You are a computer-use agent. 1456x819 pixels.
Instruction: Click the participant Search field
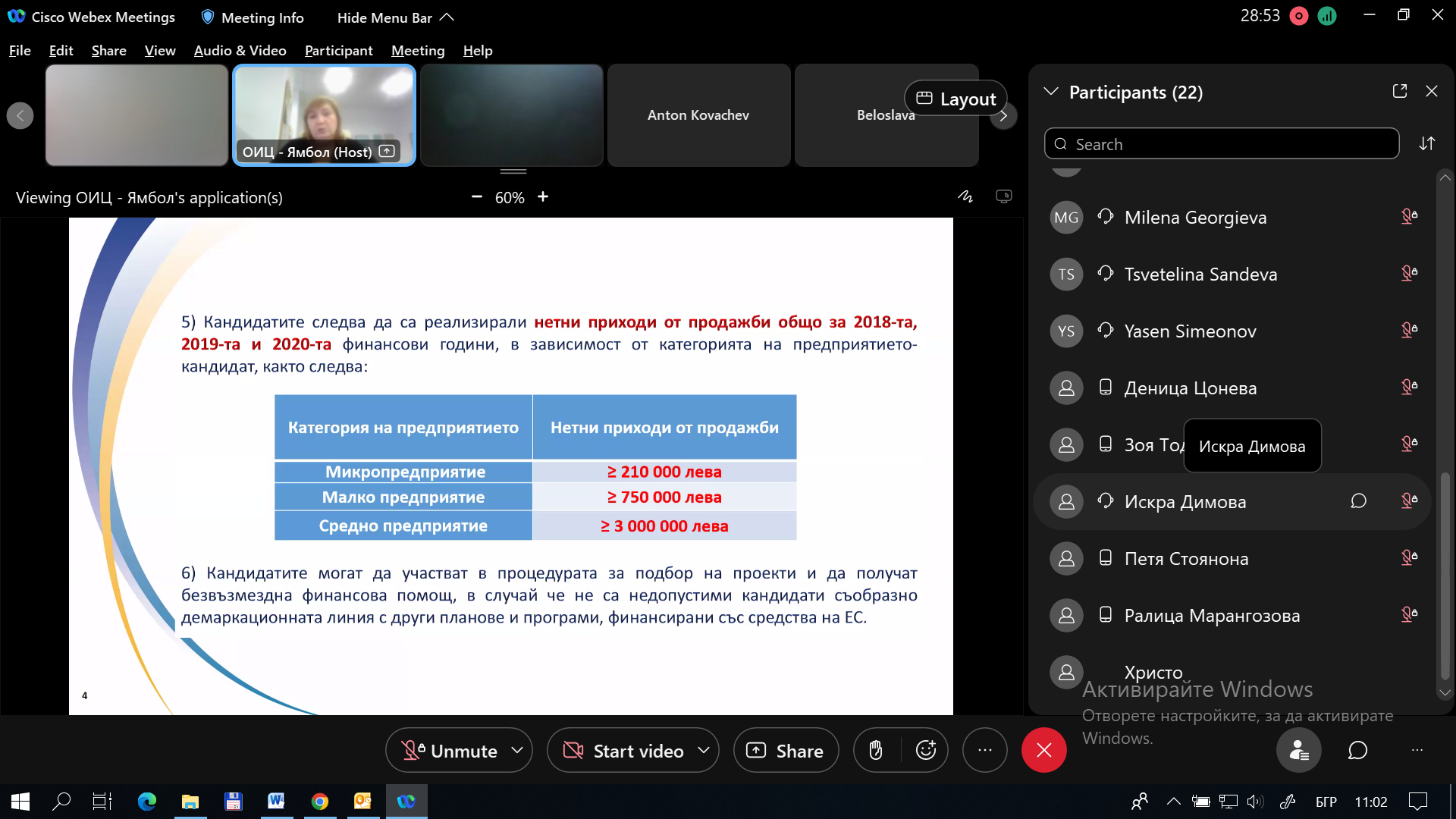click(1222, 144)
